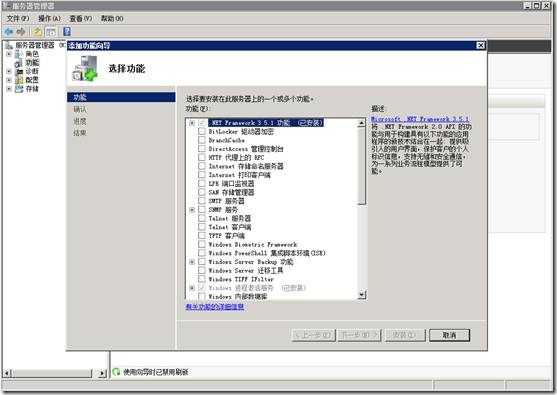Expand the .NET Framework 3.5.1 功能 node

point(192,123)
